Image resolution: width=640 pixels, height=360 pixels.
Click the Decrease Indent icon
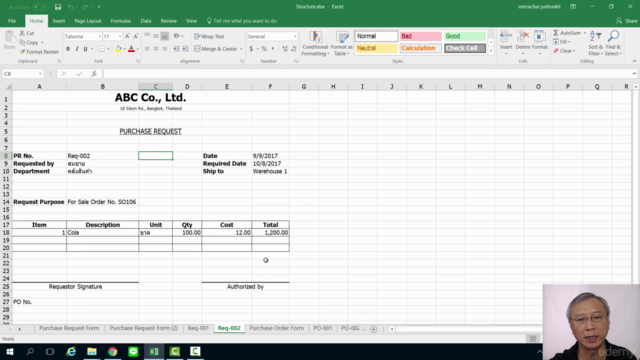pos(176,49)
